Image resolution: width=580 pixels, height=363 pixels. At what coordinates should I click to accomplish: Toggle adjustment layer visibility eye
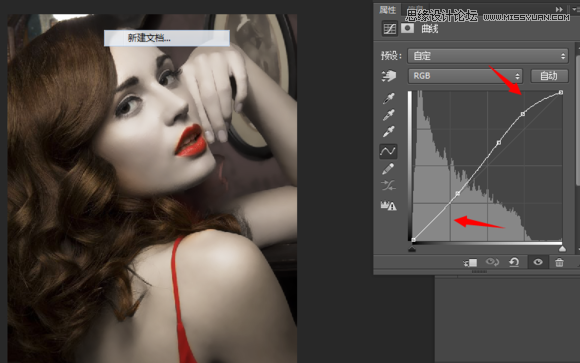point(538,262)
